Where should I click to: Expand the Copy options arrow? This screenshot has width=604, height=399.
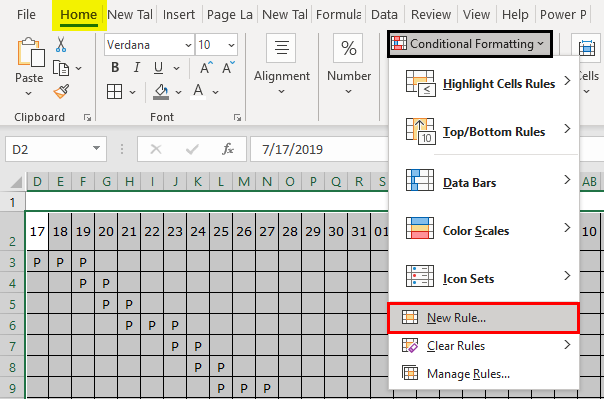tap(79, 69)
